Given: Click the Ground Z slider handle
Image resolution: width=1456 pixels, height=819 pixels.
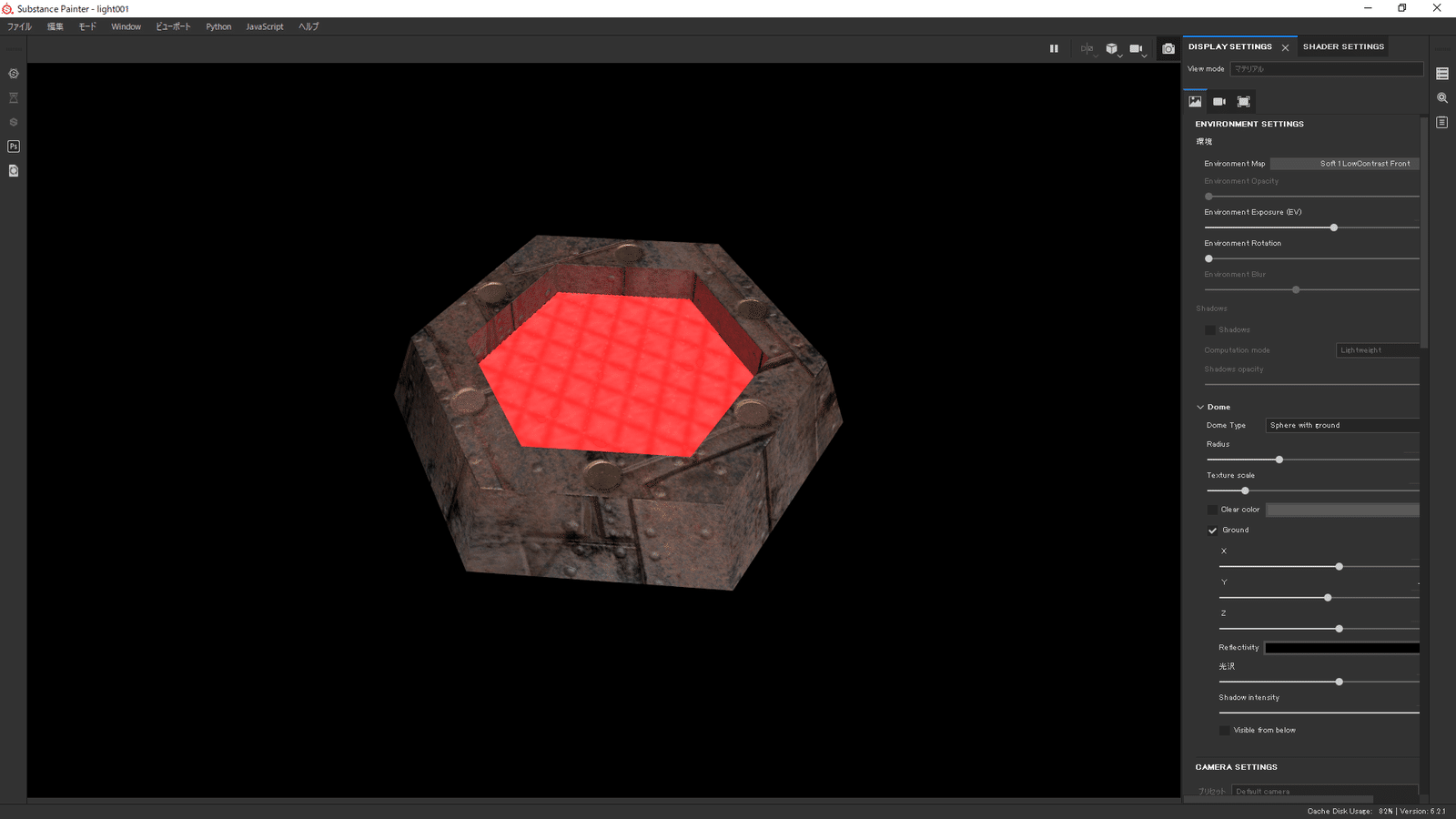Looking at the screenshot, I should pos(1340,629).
